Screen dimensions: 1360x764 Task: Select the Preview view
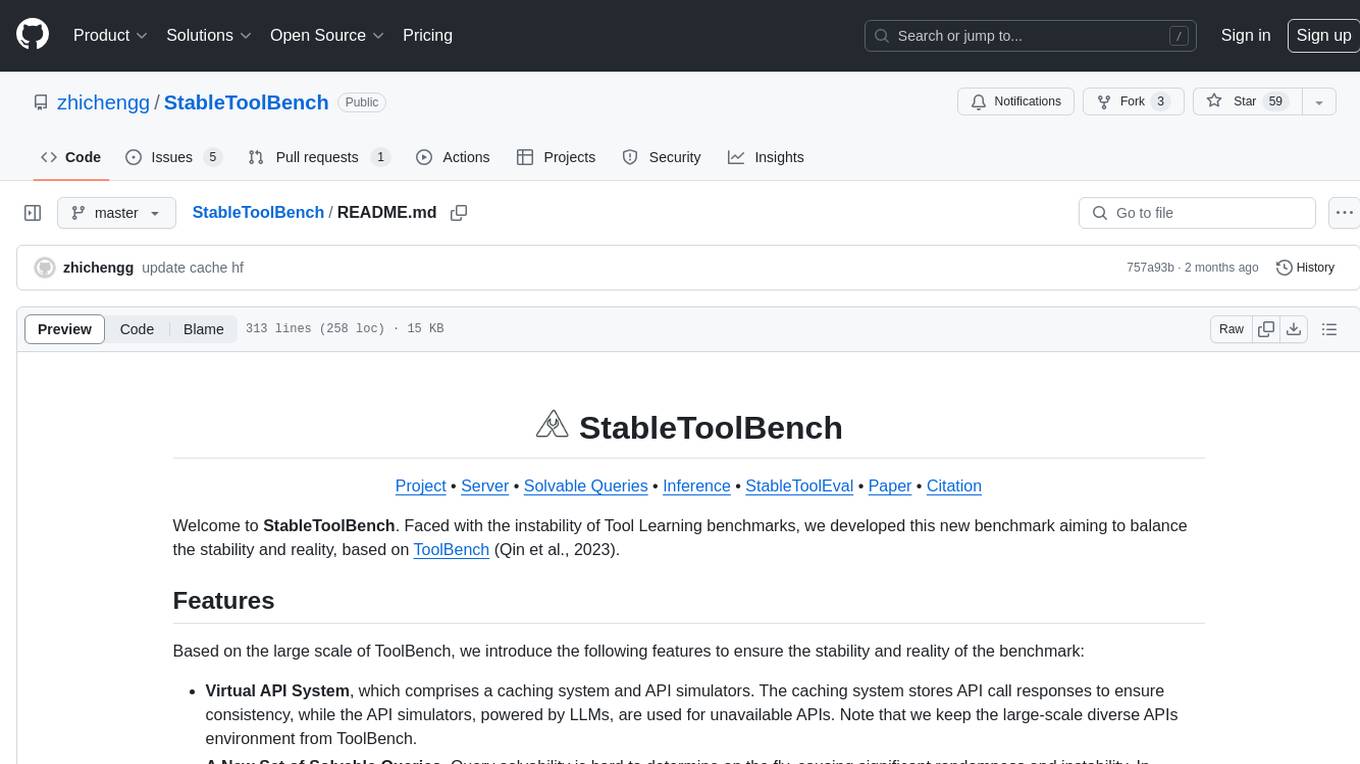65,329
